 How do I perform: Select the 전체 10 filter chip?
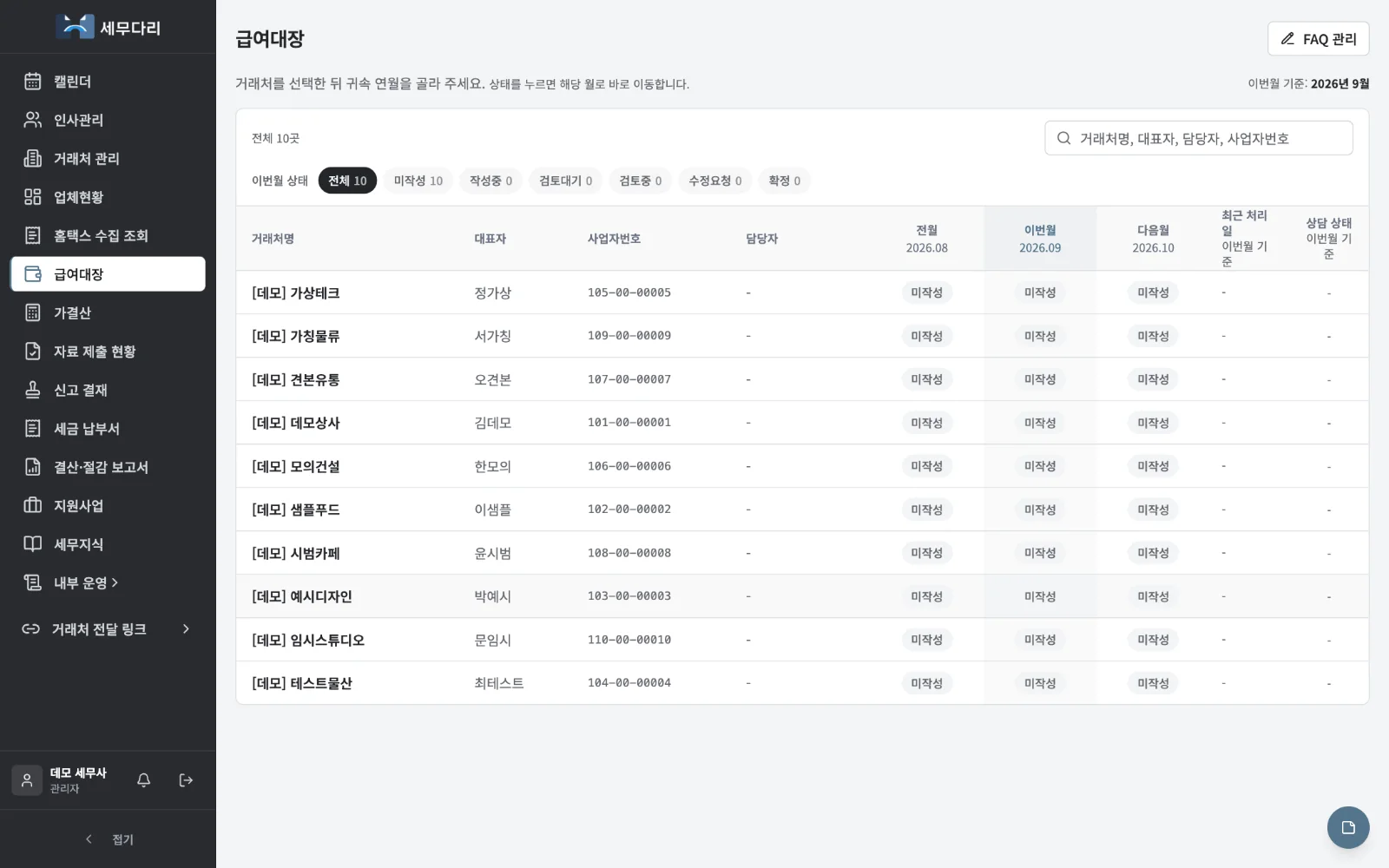[x=347, y=181]
